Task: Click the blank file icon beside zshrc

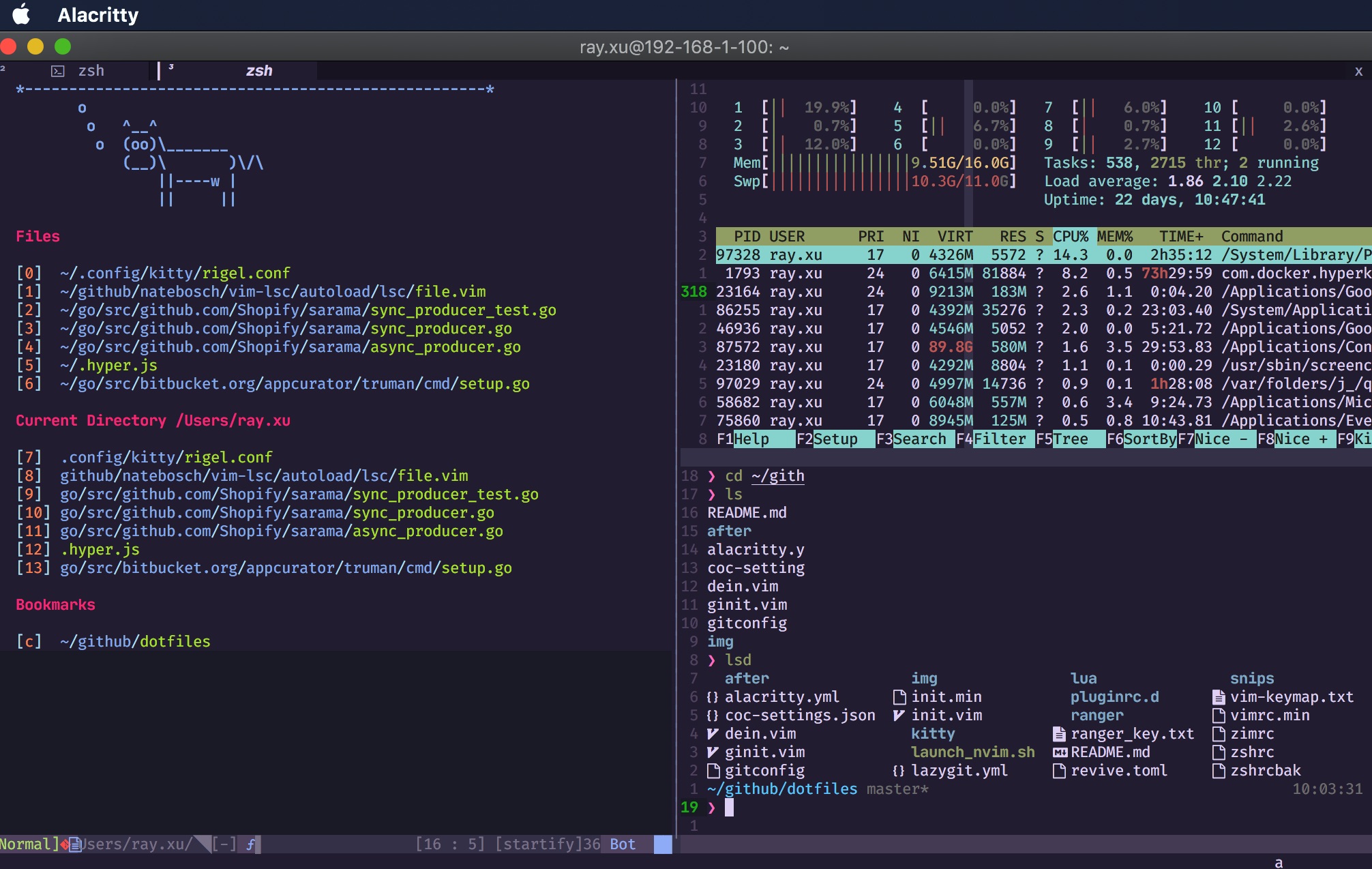Action: point(1219,752)
